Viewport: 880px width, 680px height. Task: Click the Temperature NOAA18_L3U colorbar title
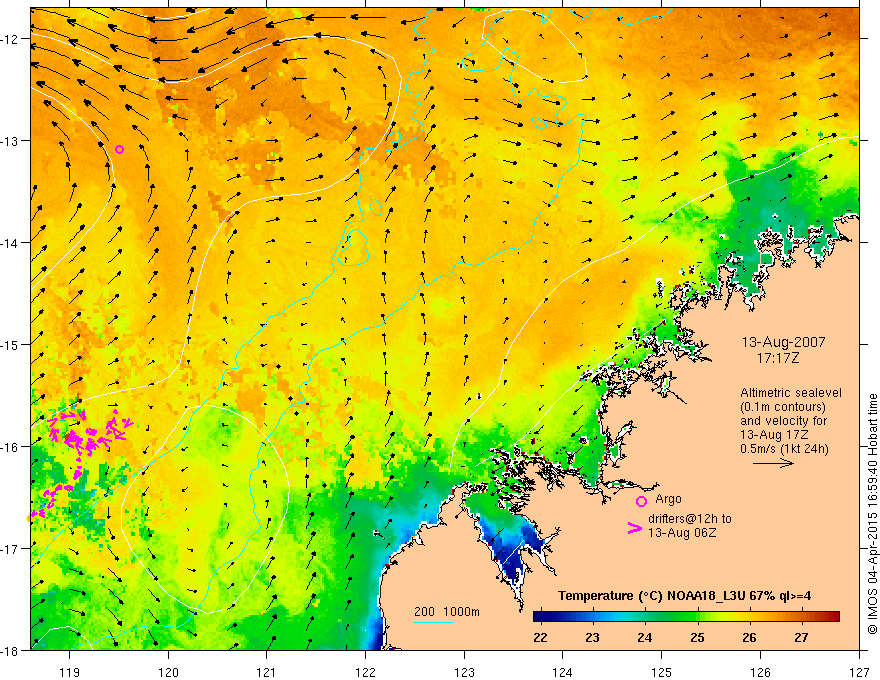tap(684, 596)
